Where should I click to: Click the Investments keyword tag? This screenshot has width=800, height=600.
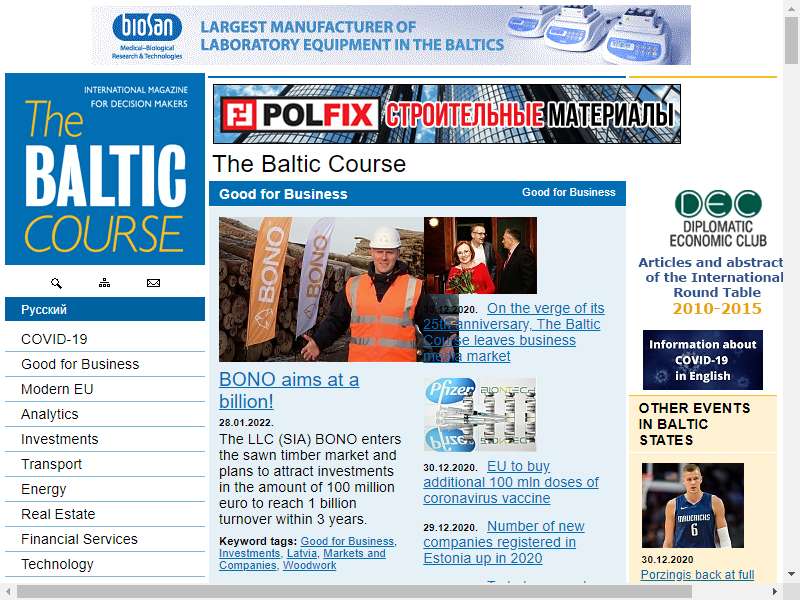(x=249, y=553)
